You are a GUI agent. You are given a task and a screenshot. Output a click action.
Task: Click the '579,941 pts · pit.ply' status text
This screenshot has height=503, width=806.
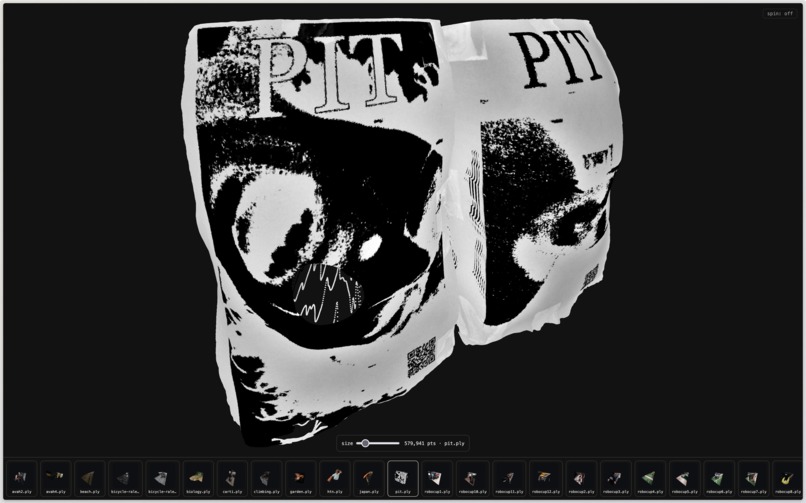(434, 443)
